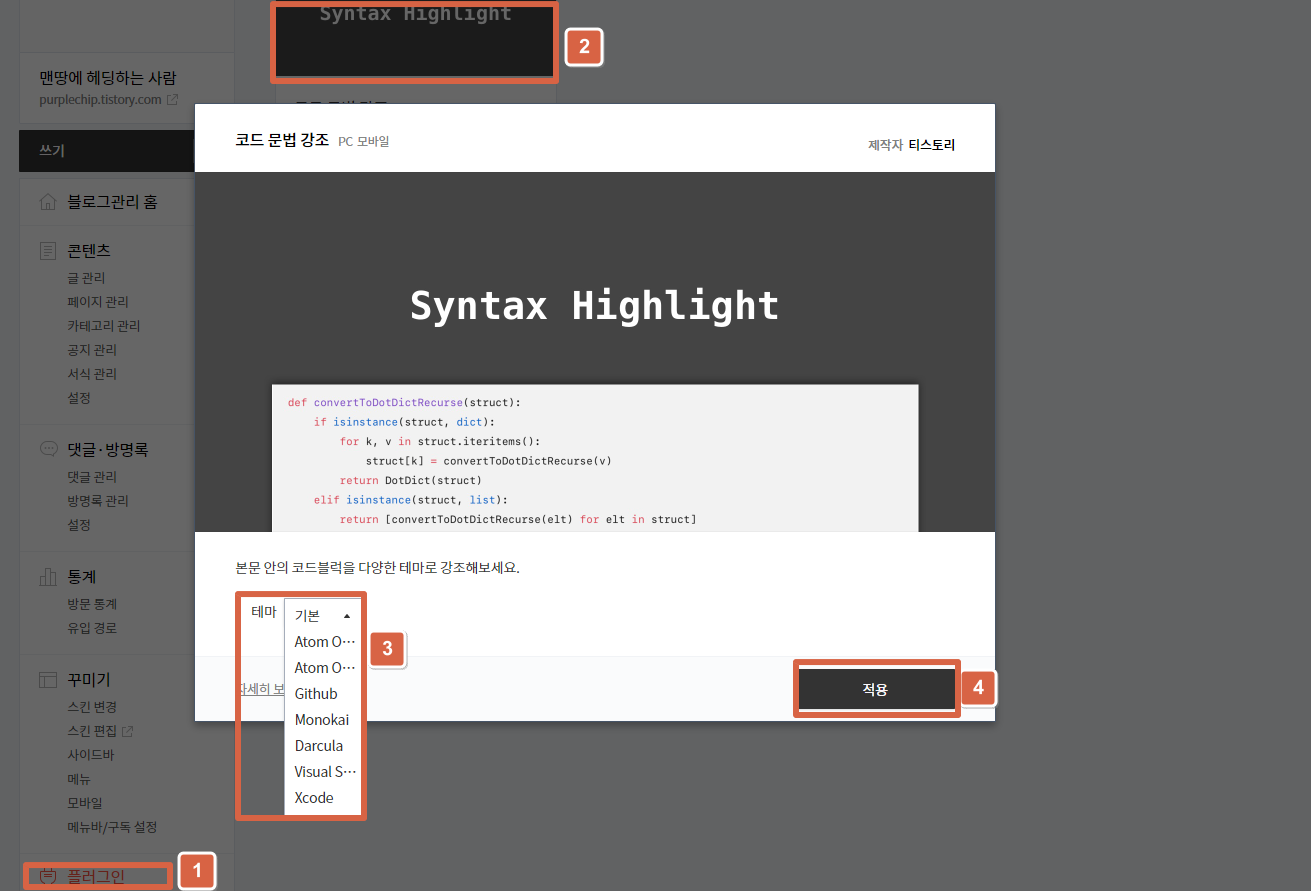Click the 쓰기 button in sidebar
Viewport: 1311px width, 891px height.
coord(107,151)
